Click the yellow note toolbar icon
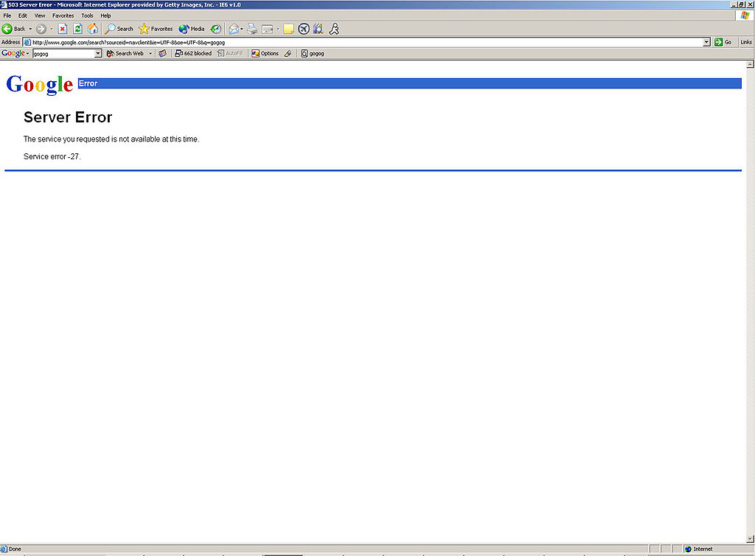The height and width of the screenshot is (556, 755). [288, 29]
